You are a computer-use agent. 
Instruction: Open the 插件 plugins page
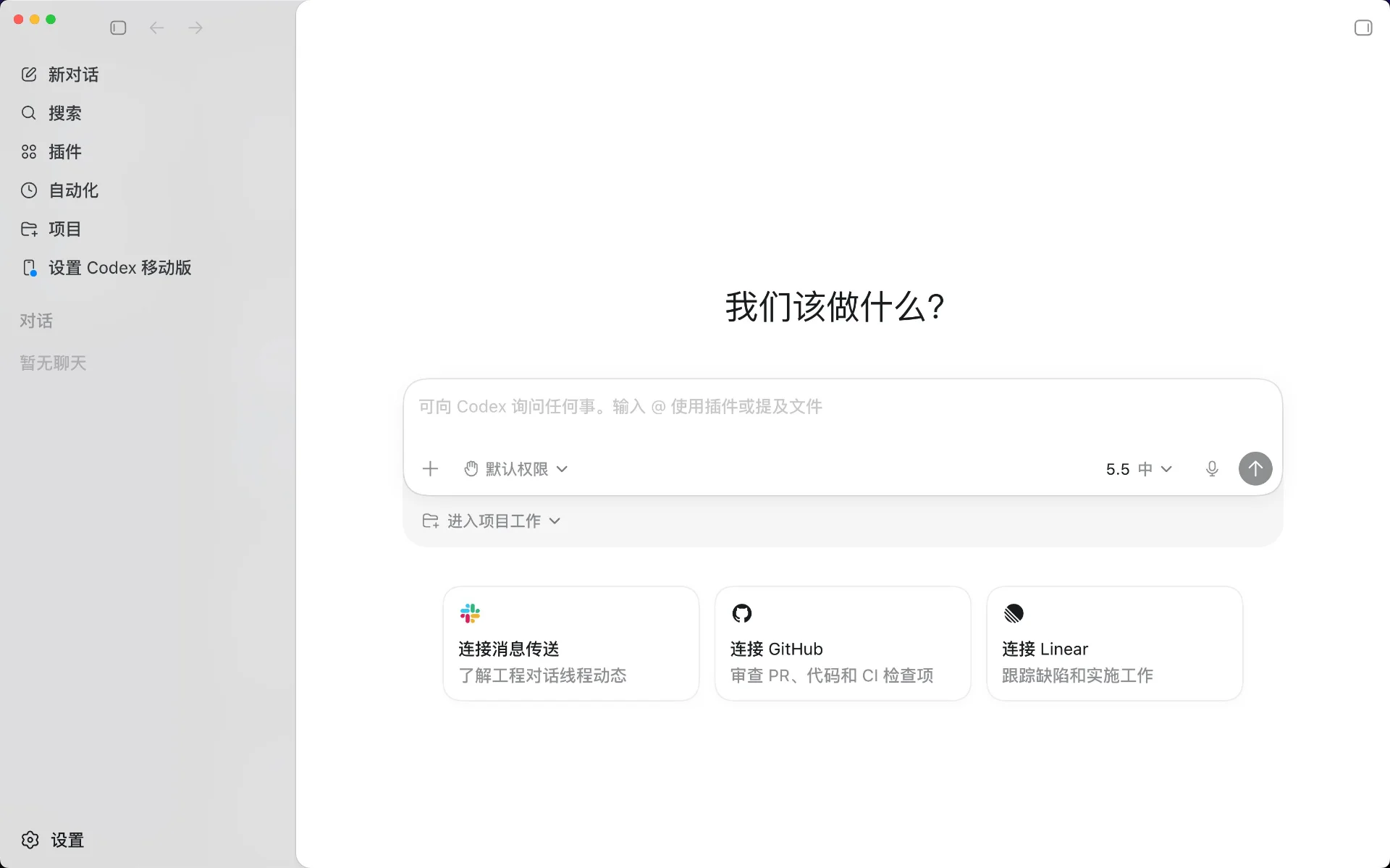(x=148, y=152)
